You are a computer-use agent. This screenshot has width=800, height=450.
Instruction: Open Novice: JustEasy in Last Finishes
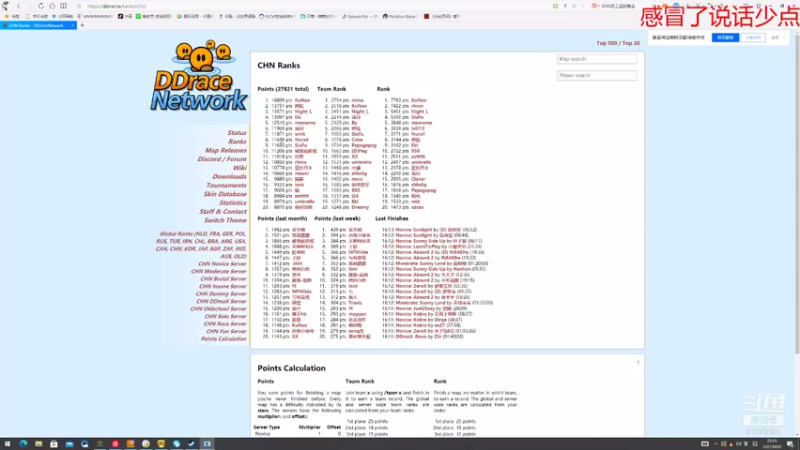pyautogui.click(x=415, y=309)
